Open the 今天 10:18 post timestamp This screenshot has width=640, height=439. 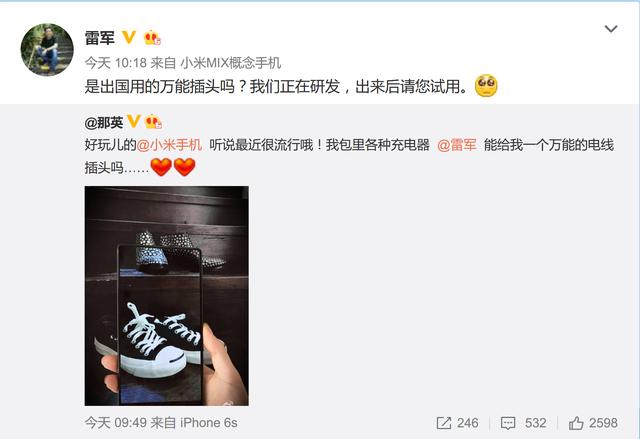coord(116,63)
